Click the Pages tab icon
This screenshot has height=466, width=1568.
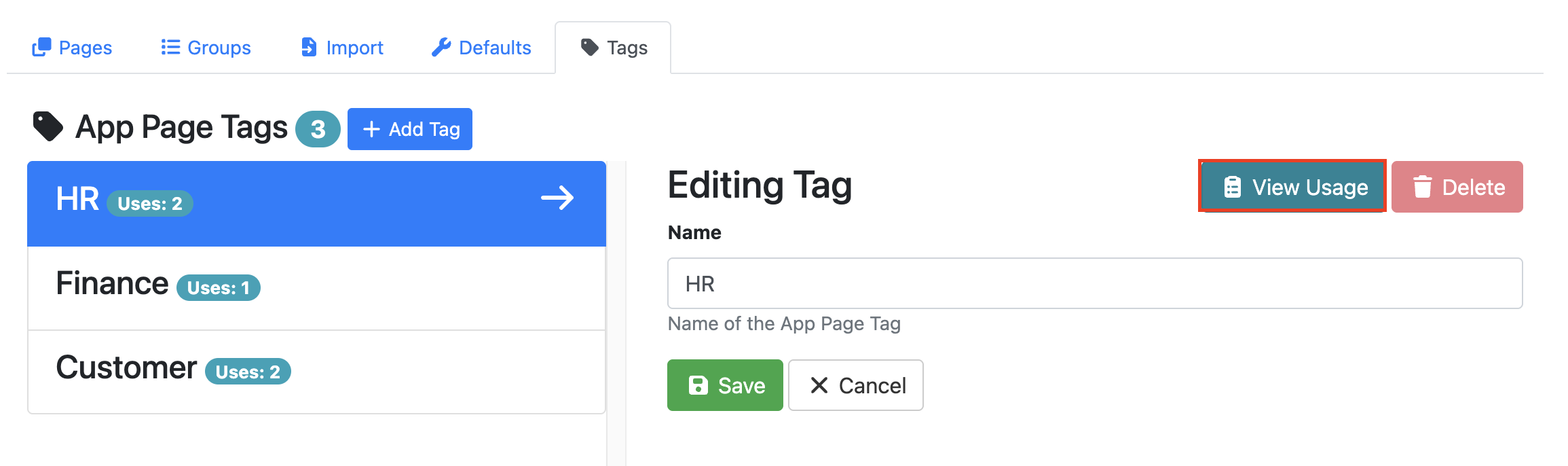point(41,48)
